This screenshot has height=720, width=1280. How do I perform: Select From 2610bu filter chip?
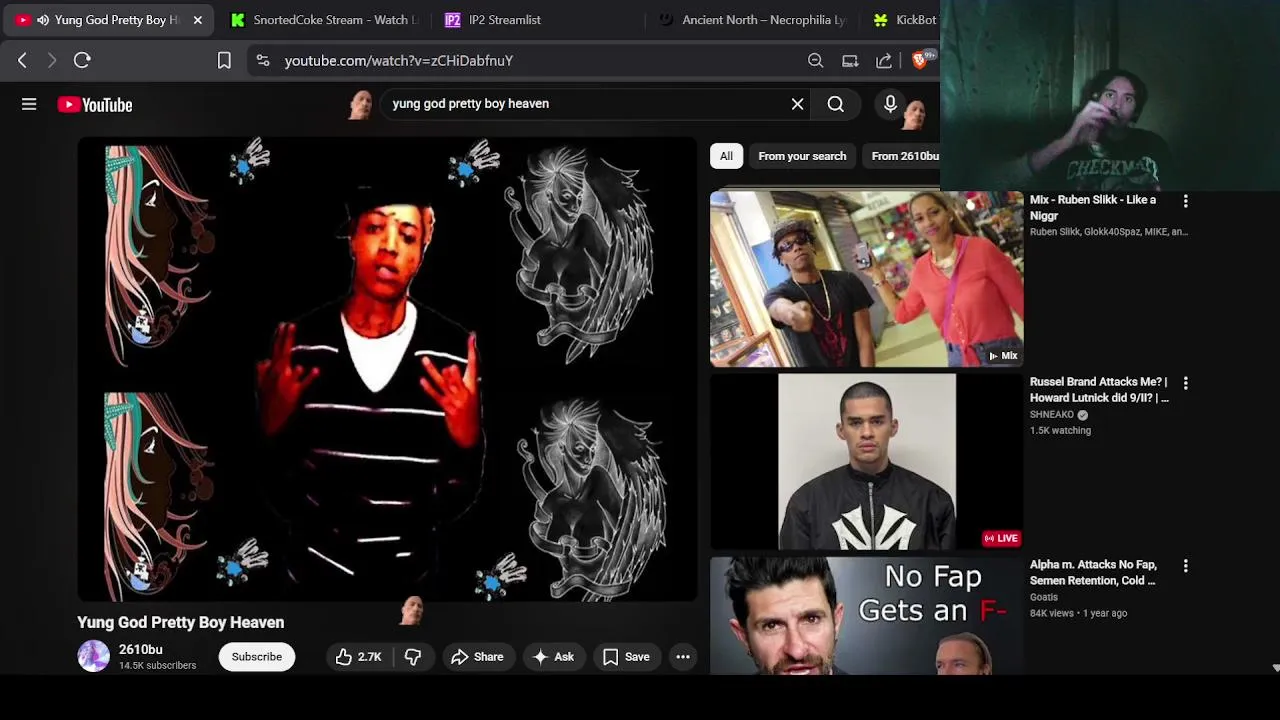902,156
